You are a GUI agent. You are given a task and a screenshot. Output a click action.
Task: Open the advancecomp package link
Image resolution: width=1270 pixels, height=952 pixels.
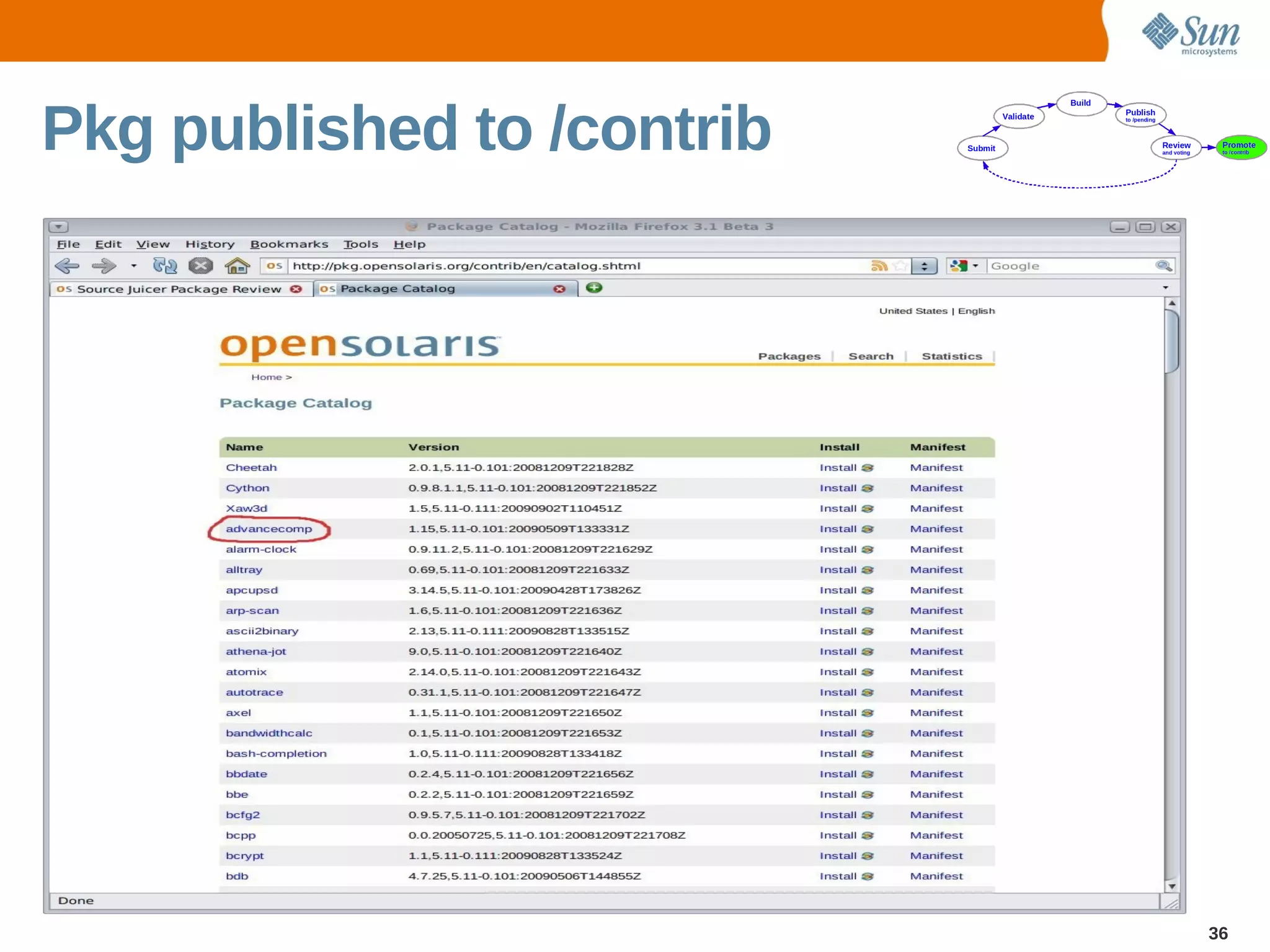point(269,529)
